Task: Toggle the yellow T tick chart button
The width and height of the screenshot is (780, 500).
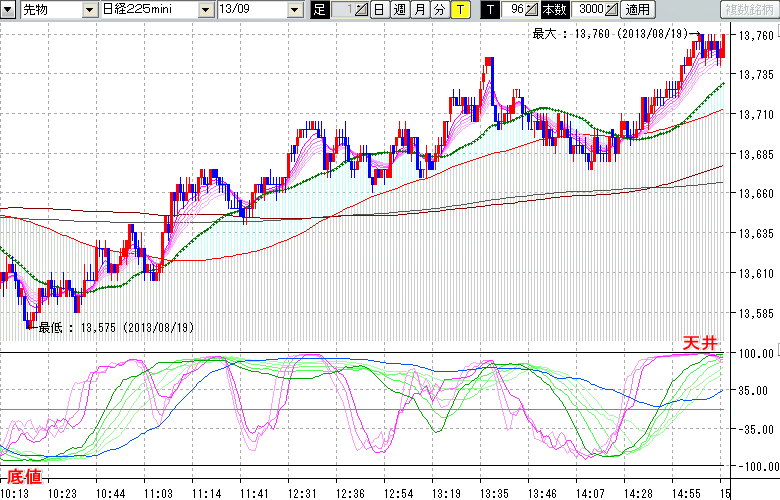Action: 459,9
